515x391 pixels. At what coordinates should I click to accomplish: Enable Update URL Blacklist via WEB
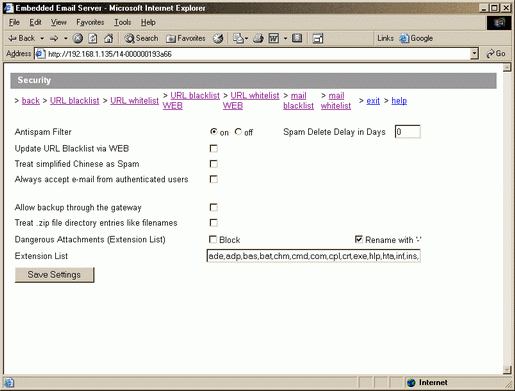[214, 148]
